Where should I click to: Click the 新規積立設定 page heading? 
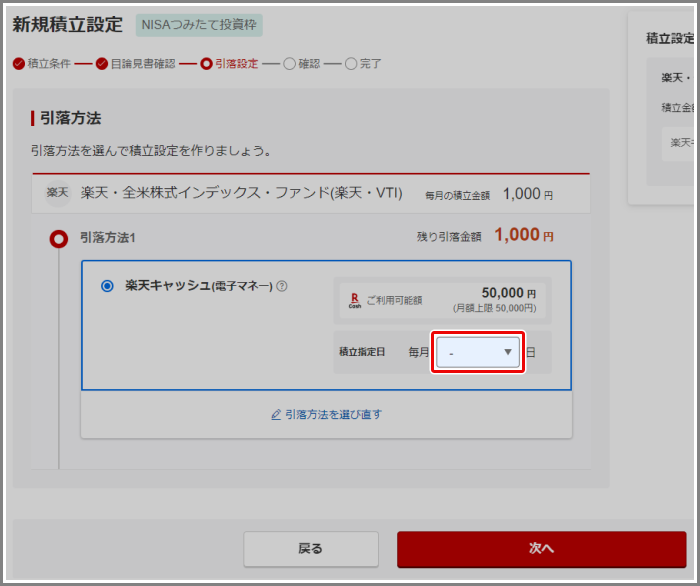click(67, 25)
